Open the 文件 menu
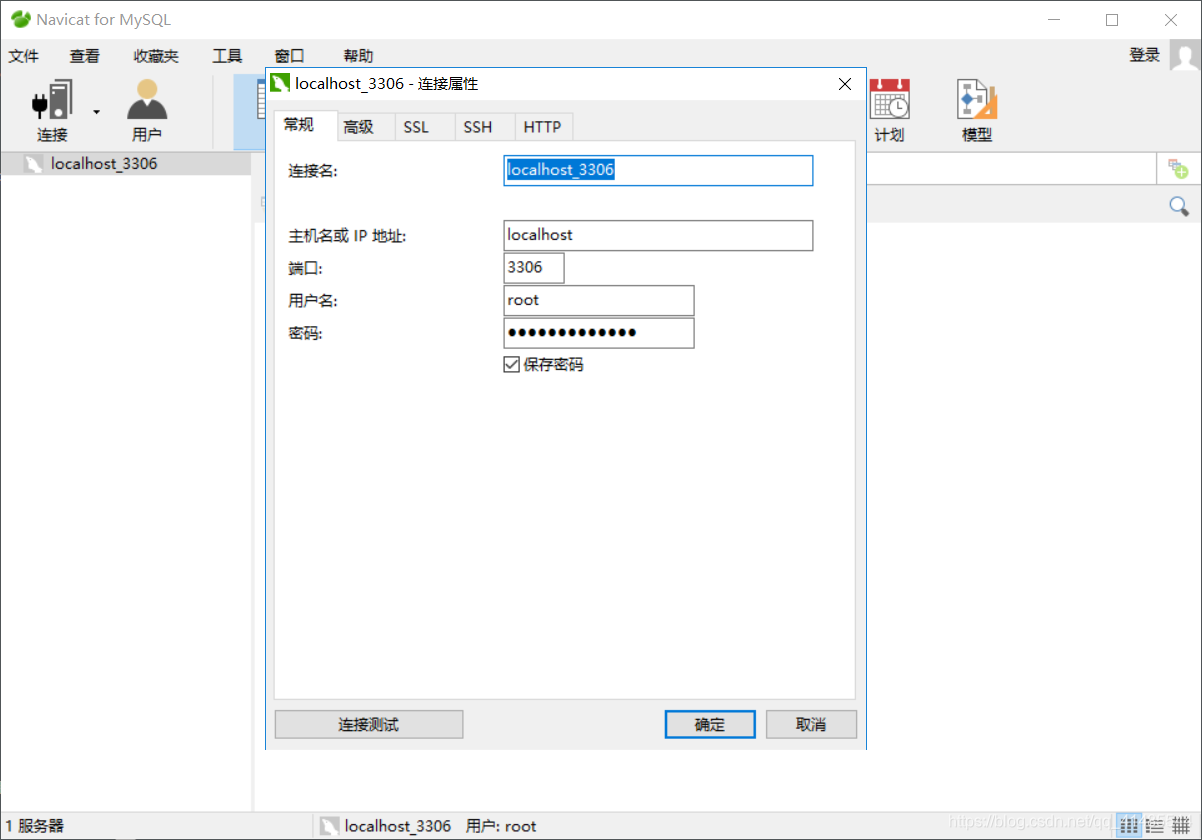Screen dimensions: 1202x840 coord(24,56)
